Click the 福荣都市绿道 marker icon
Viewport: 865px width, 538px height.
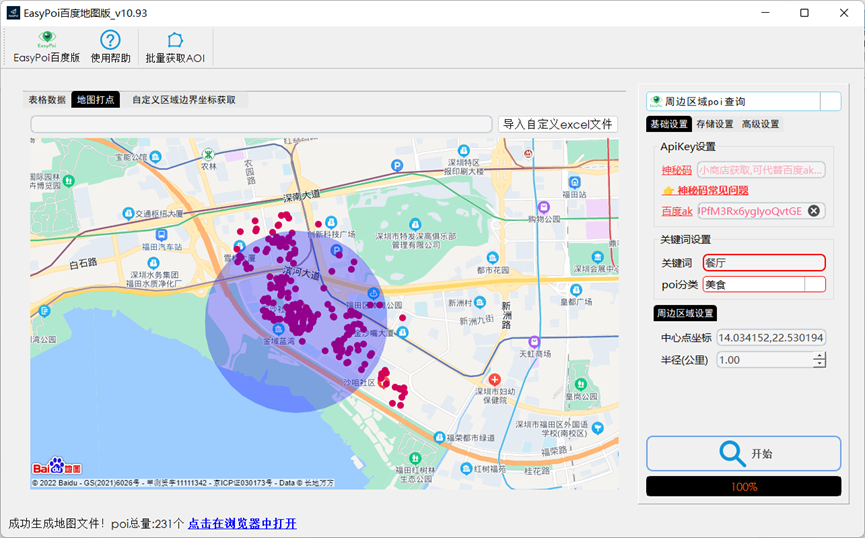pyautogui.click(x=439, y=438)
